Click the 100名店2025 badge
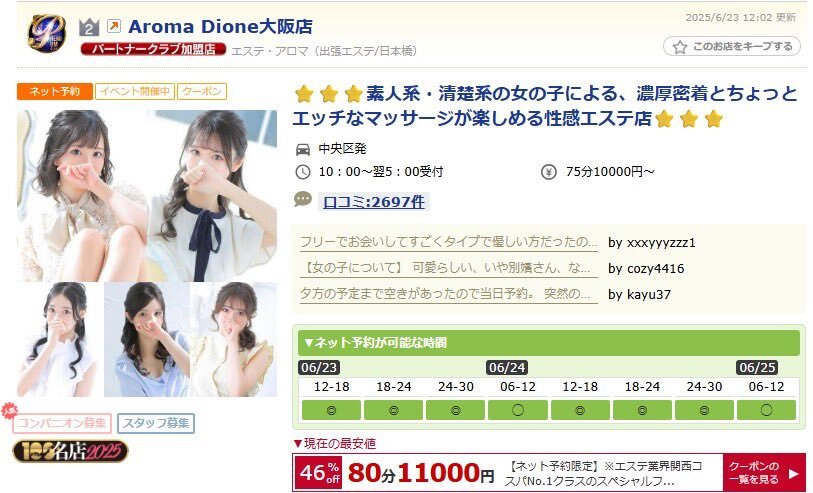The image size is (813, 493). point(70,450)
